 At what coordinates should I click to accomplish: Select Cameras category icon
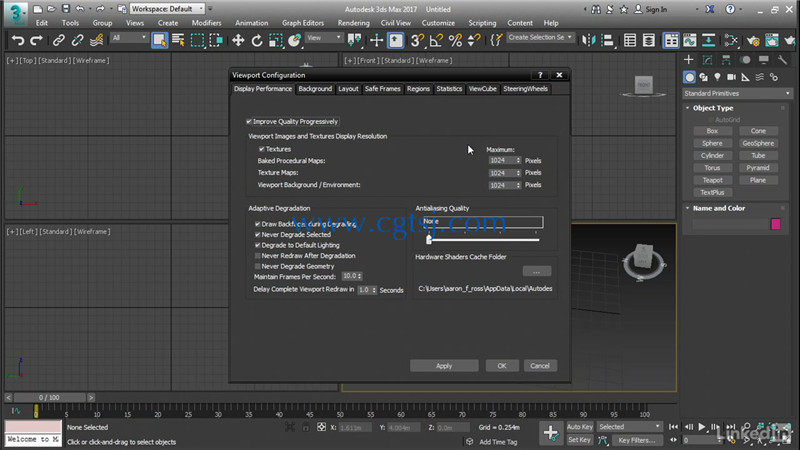coord(731,77)
